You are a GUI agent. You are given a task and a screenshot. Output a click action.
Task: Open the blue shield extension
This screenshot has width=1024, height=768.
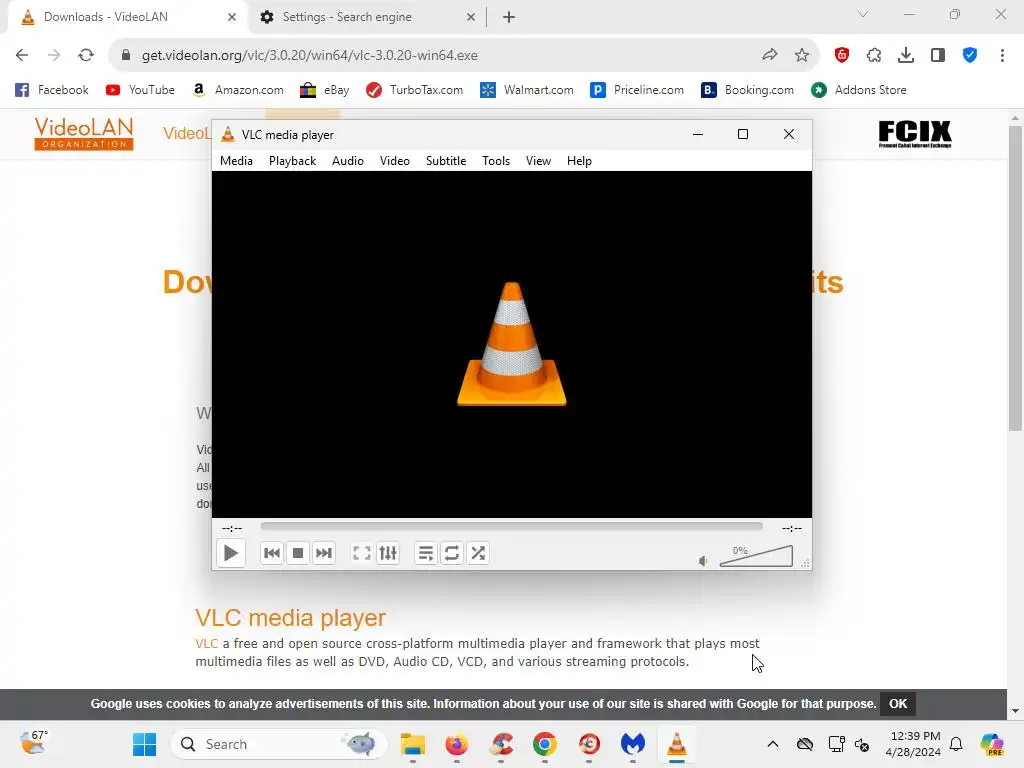pos(970,56)
